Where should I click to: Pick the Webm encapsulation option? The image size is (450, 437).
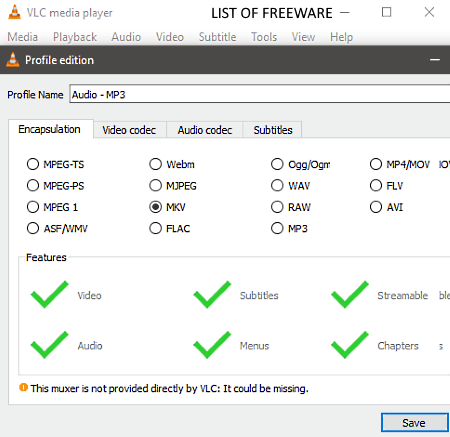pyautogui.click(x=155, y=164)
